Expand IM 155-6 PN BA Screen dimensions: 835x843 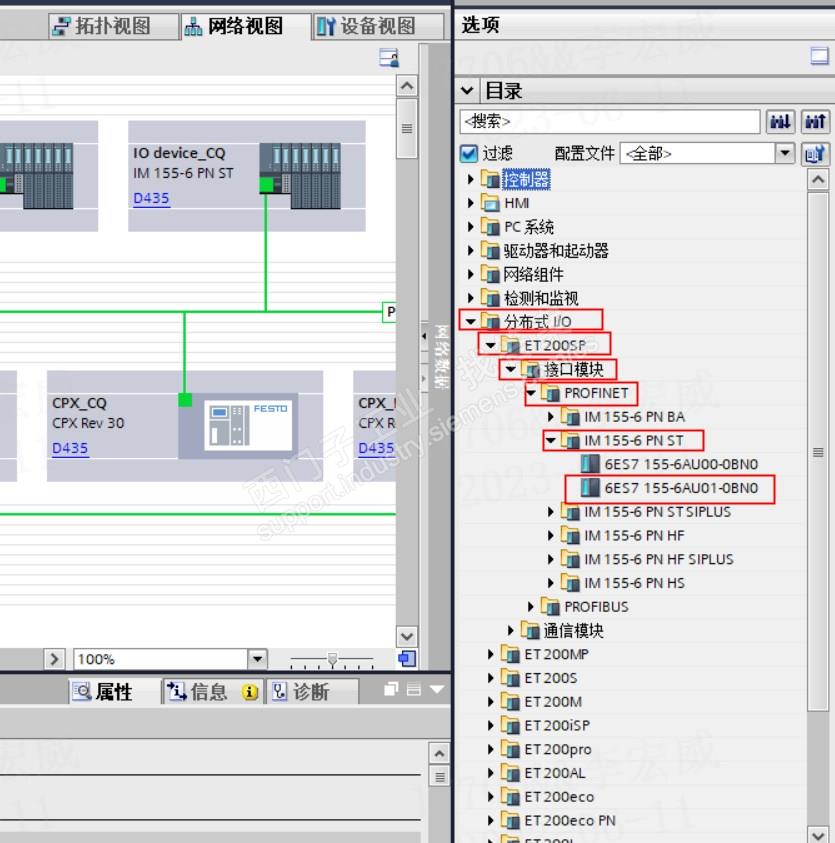551,417
